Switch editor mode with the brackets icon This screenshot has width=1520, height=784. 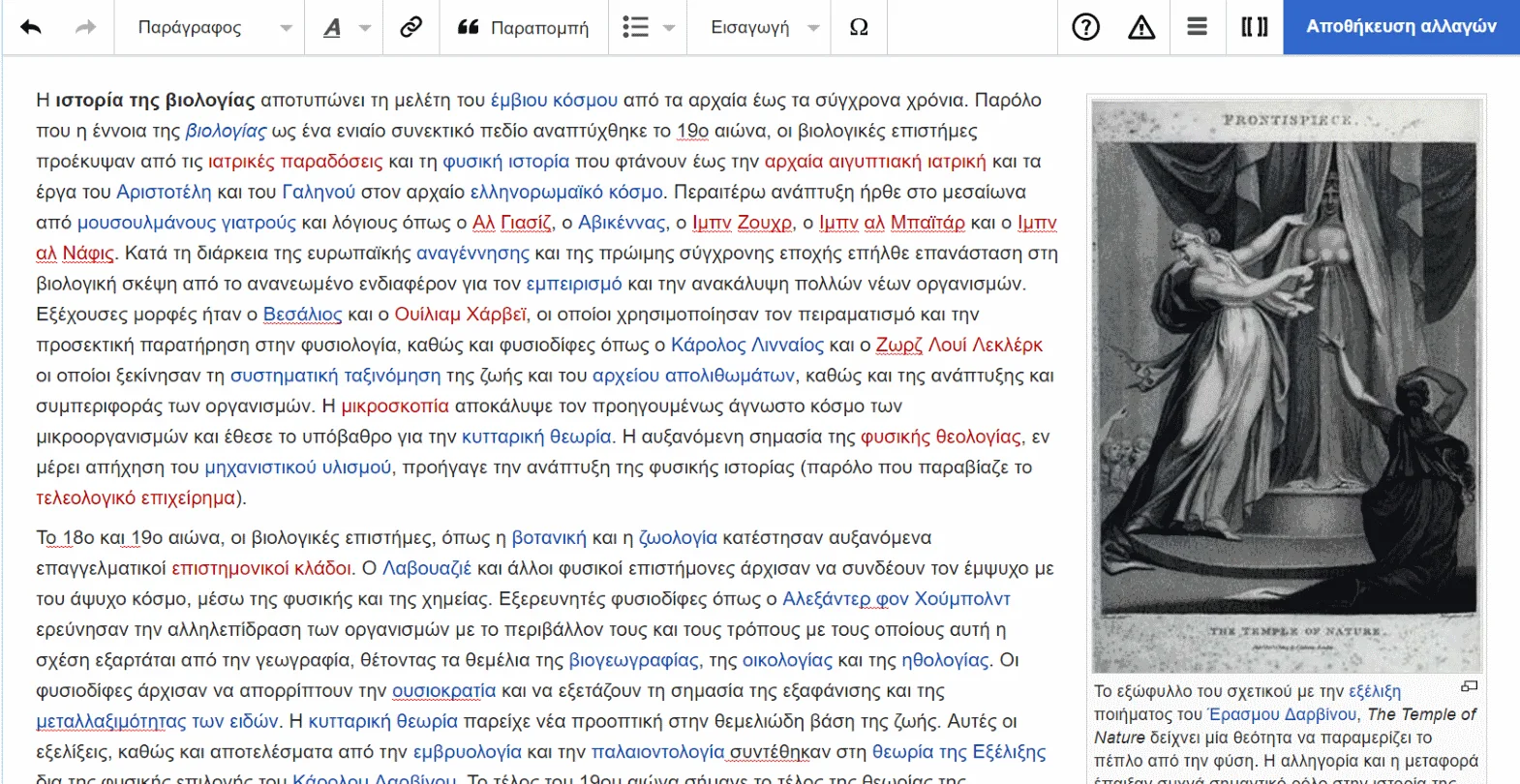coord(1255,27)
